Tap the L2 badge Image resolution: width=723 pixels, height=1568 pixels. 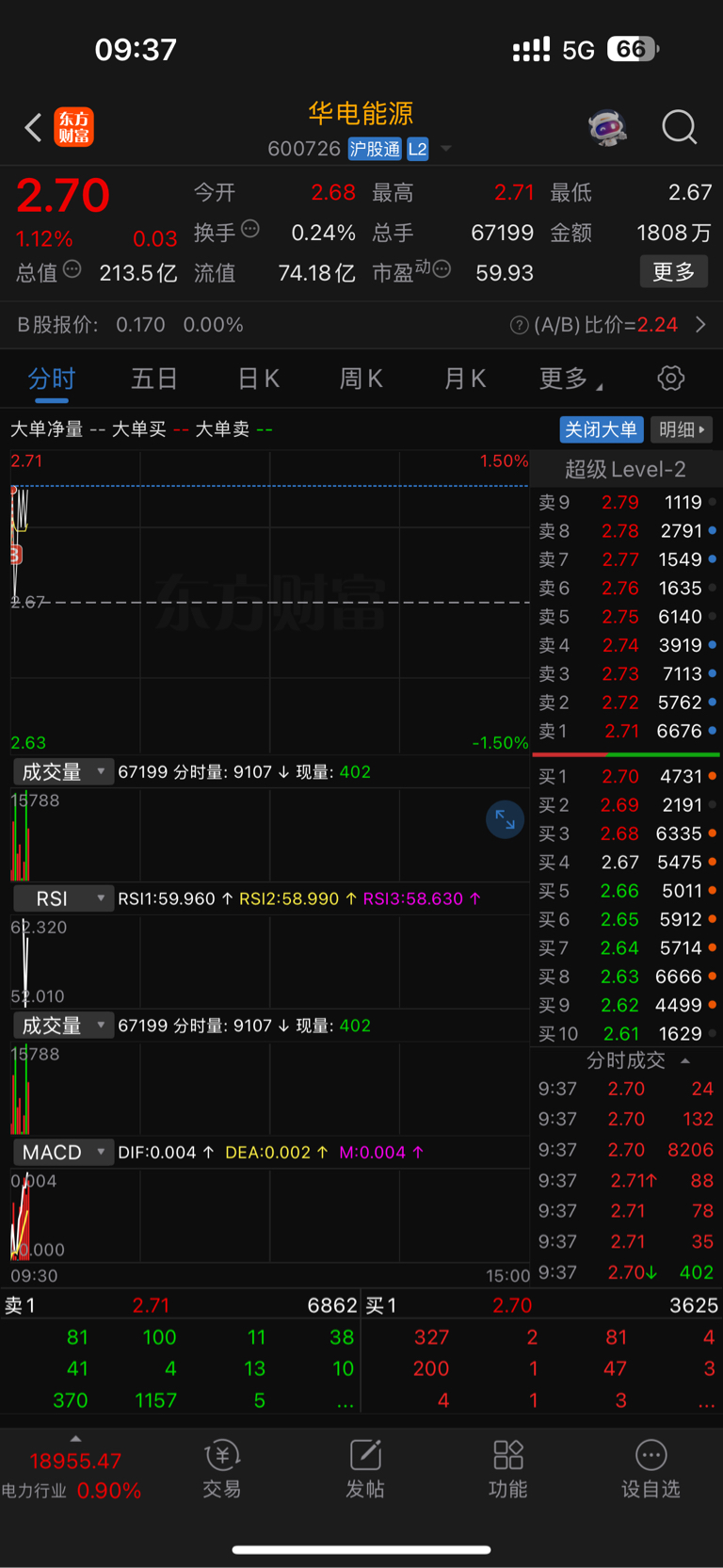[x=417, y=149]
